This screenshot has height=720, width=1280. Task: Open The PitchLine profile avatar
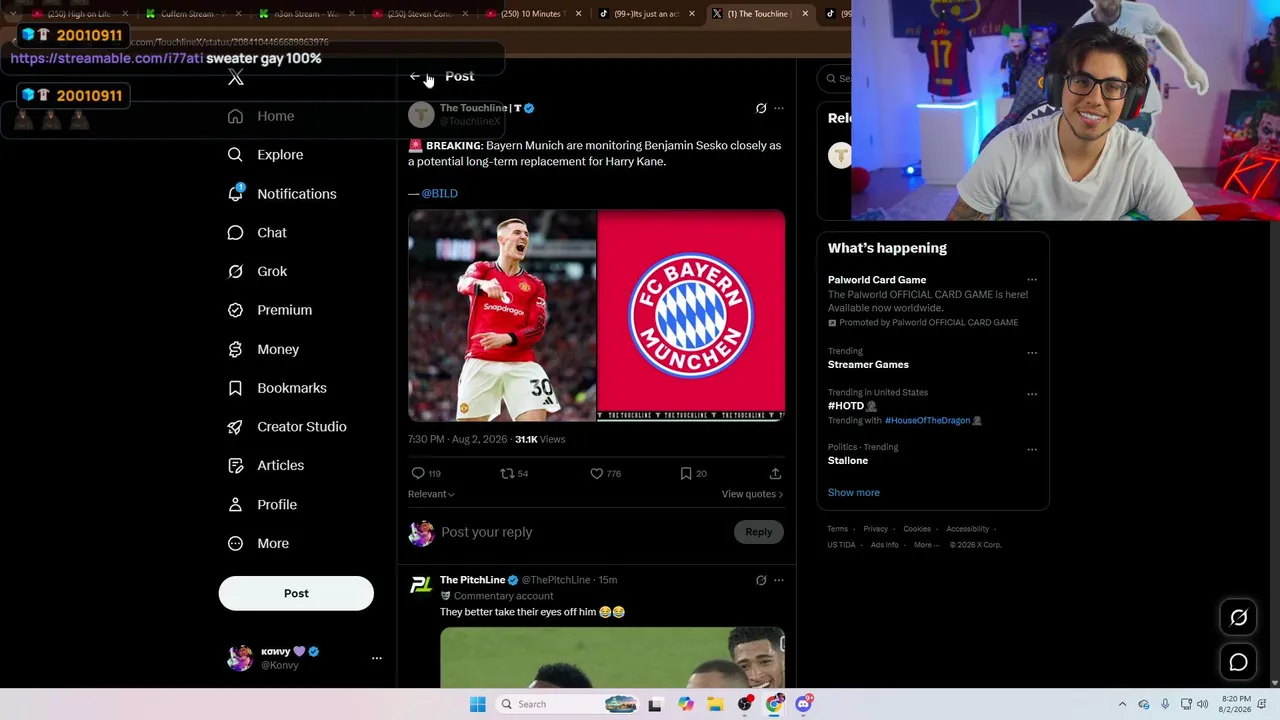(x=421, y=585)
